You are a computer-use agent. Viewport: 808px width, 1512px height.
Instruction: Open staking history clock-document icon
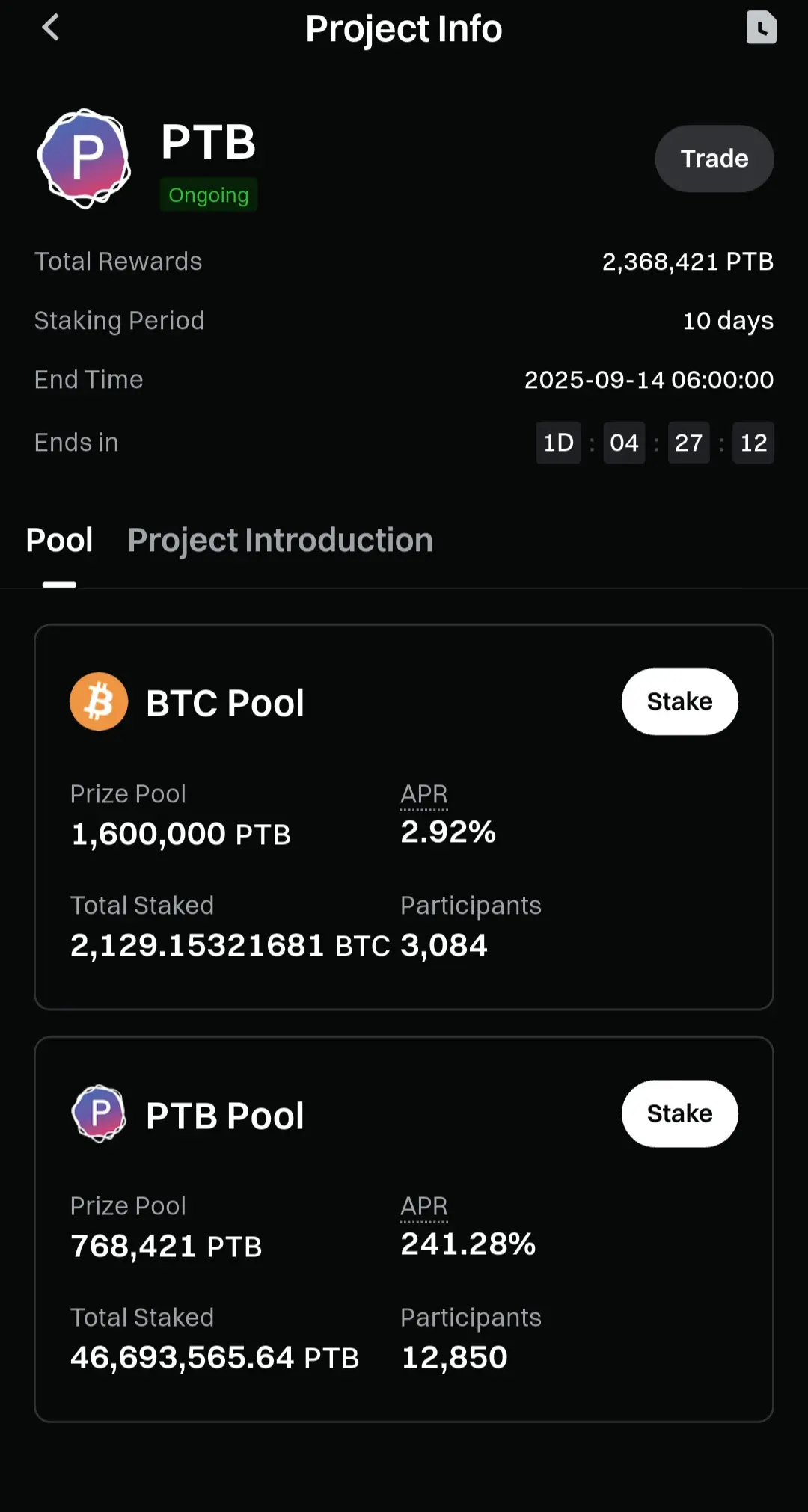[761, 28]
